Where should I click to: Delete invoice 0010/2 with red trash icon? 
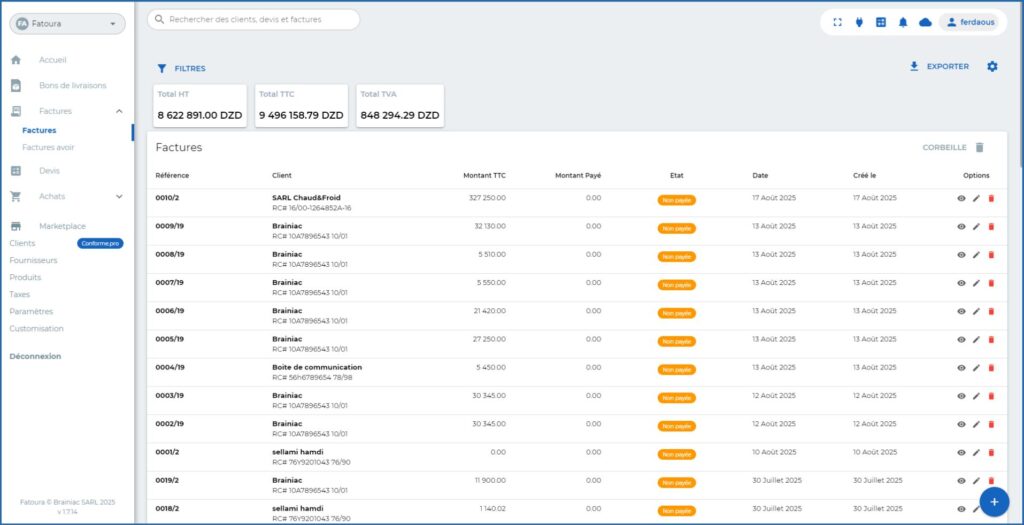coord(991,199)
